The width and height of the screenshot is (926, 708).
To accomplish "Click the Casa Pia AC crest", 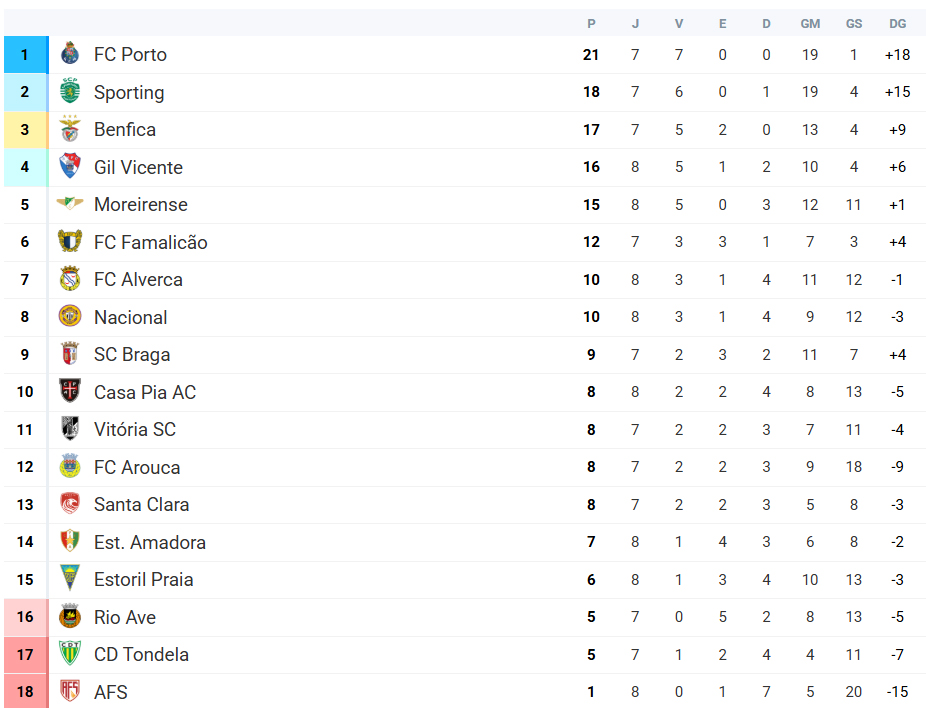I will click(x=70, y=392).
